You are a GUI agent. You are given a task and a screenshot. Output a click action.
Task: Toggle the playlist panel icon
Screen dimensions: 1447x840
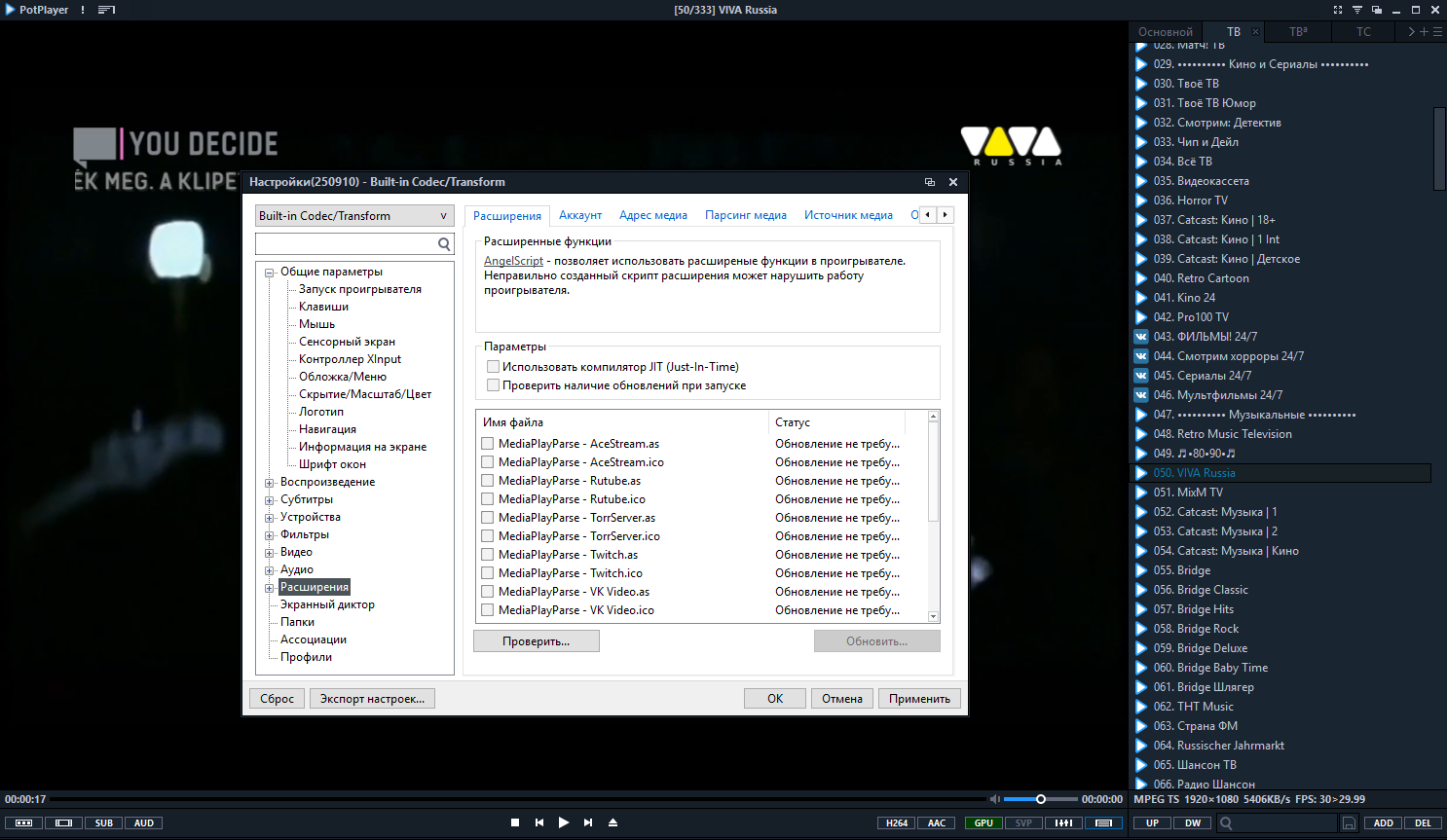pos(1103,823)
